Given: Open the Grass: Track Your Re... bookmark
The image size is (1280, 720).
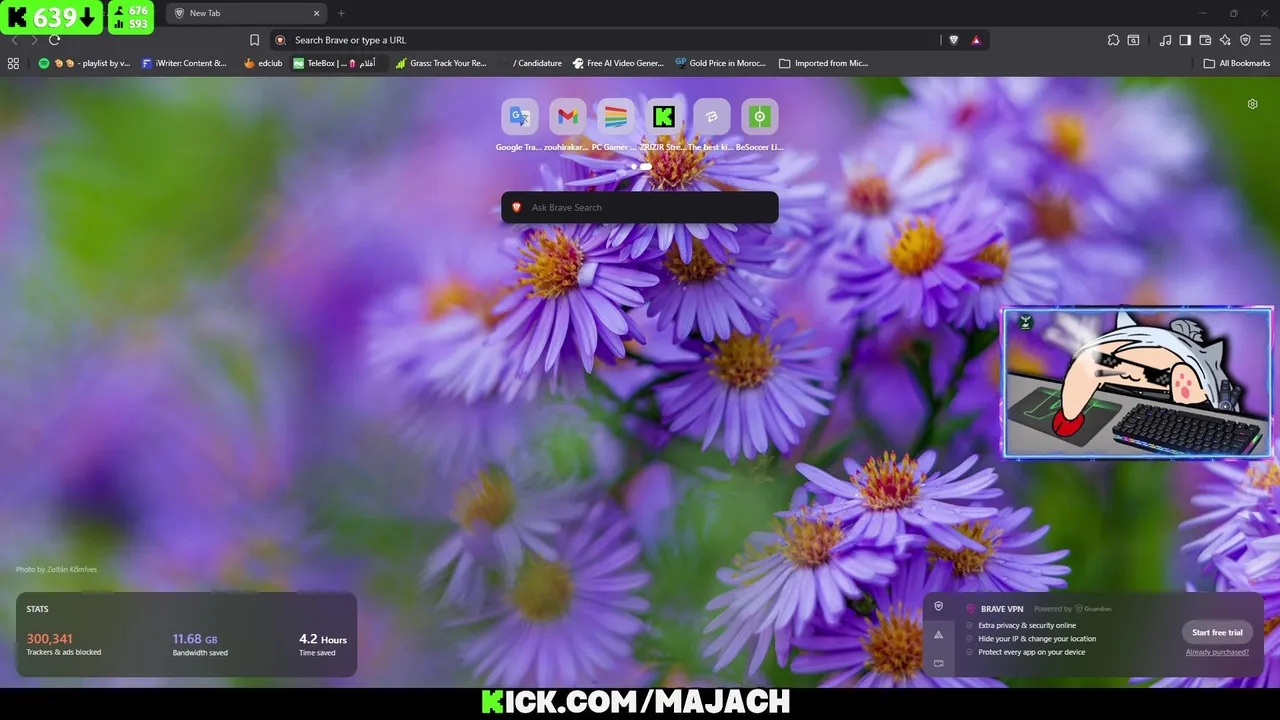Looking at the screenshot, I should (441, 63).
